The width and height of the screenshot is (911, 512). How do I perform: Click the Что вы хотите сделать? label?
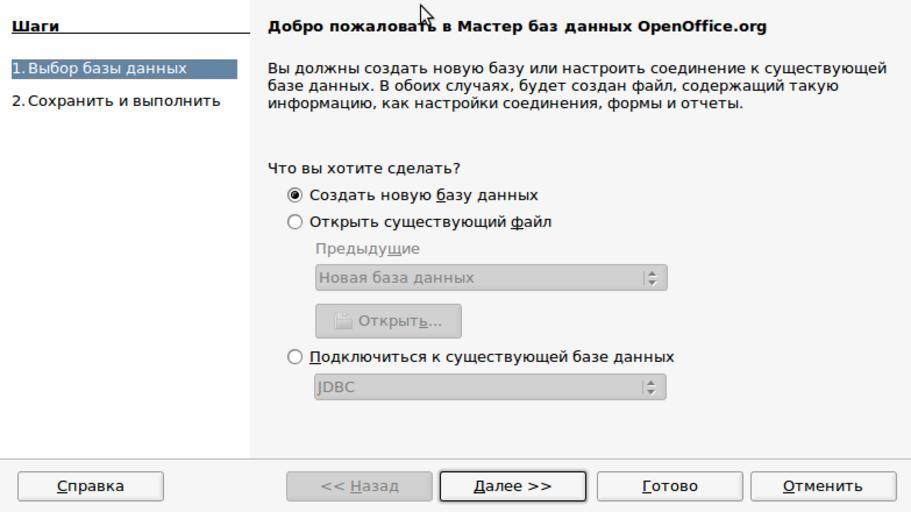click(364, 169)
